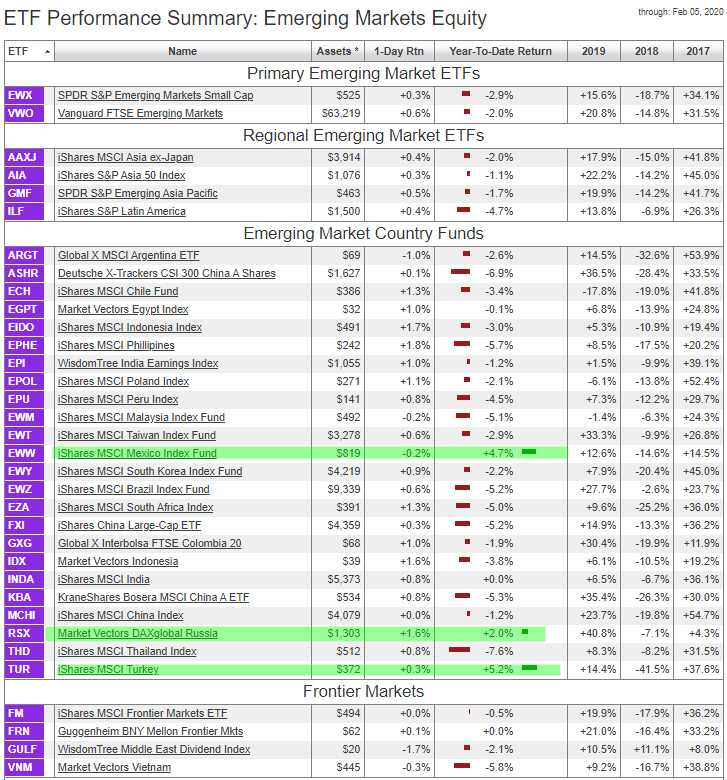Open iShares MSCI Mexico Index Fund link
The image size is (727, 780).
pyautogui.click(x=137, y=453)
